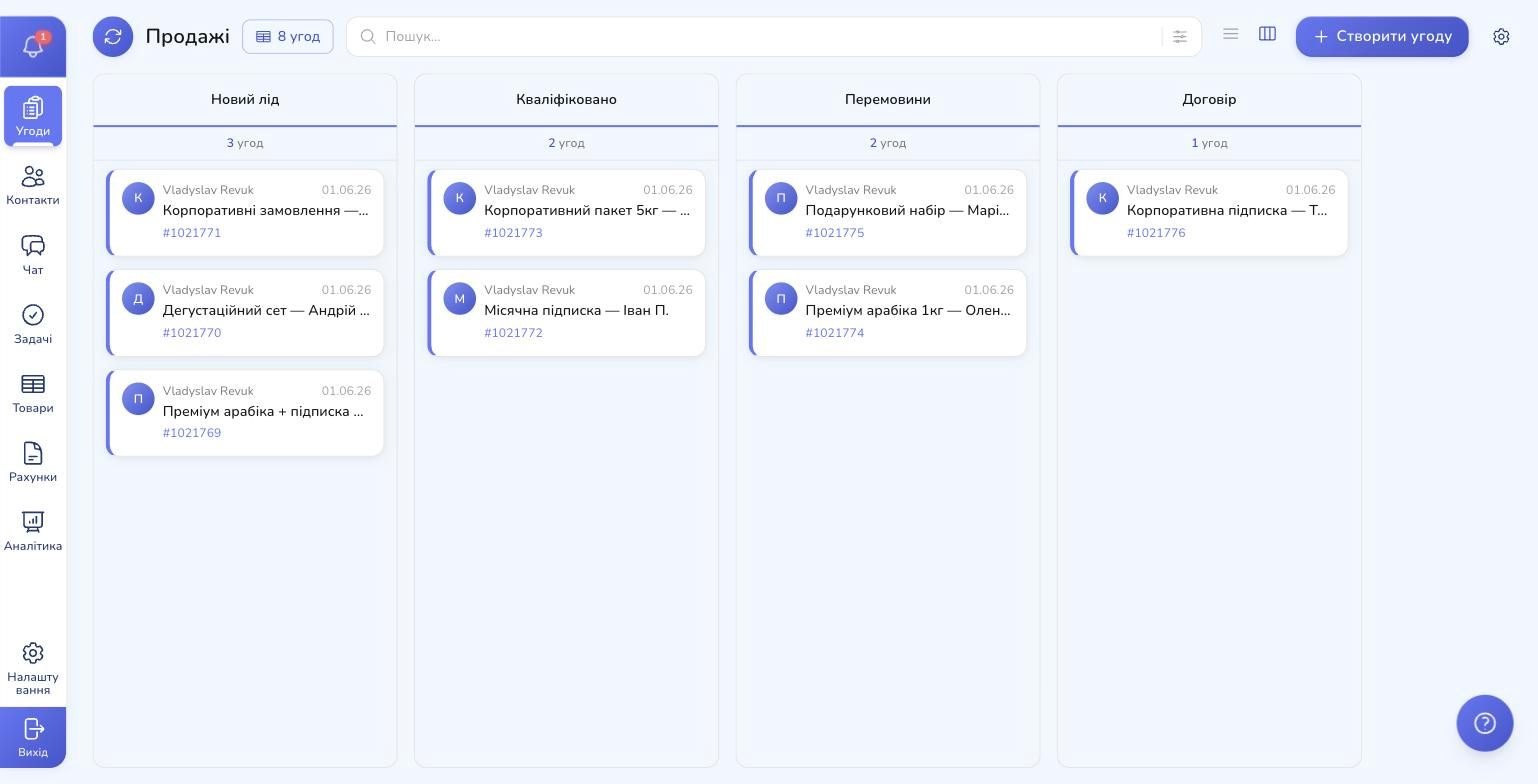Open deal link #1021776

point(1156,233)
